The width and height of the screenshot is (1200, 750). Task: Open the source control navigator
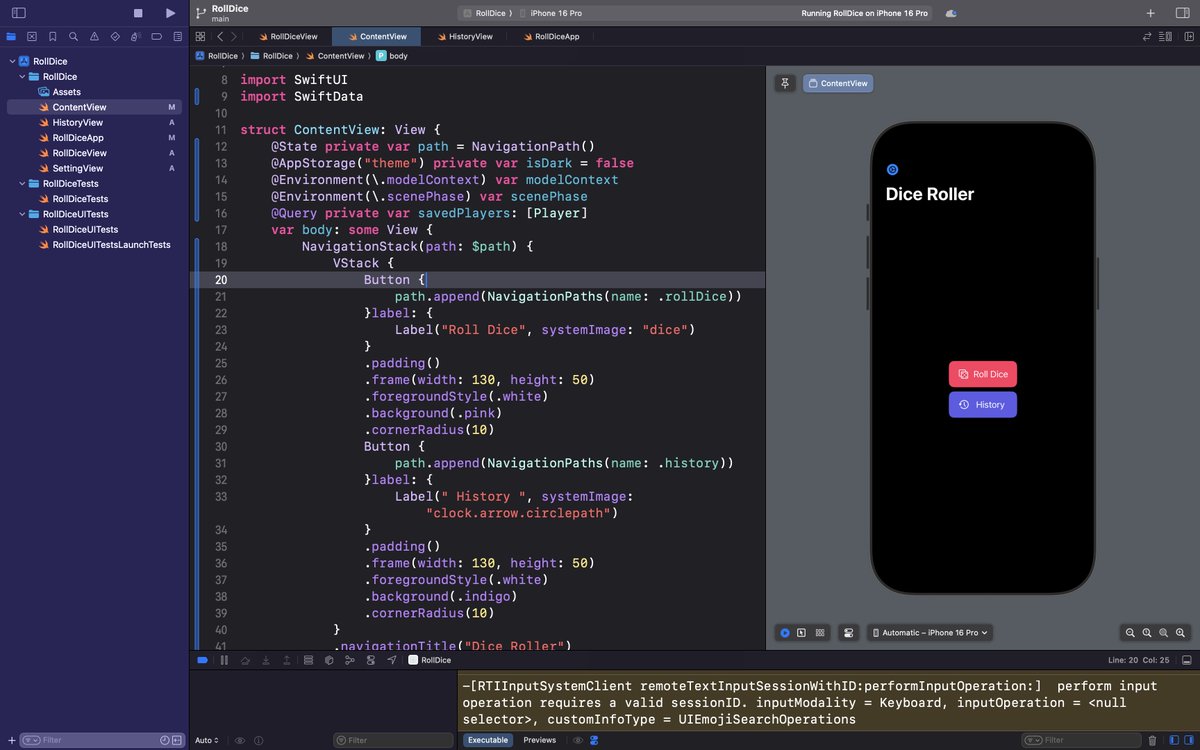coord(32,36)
